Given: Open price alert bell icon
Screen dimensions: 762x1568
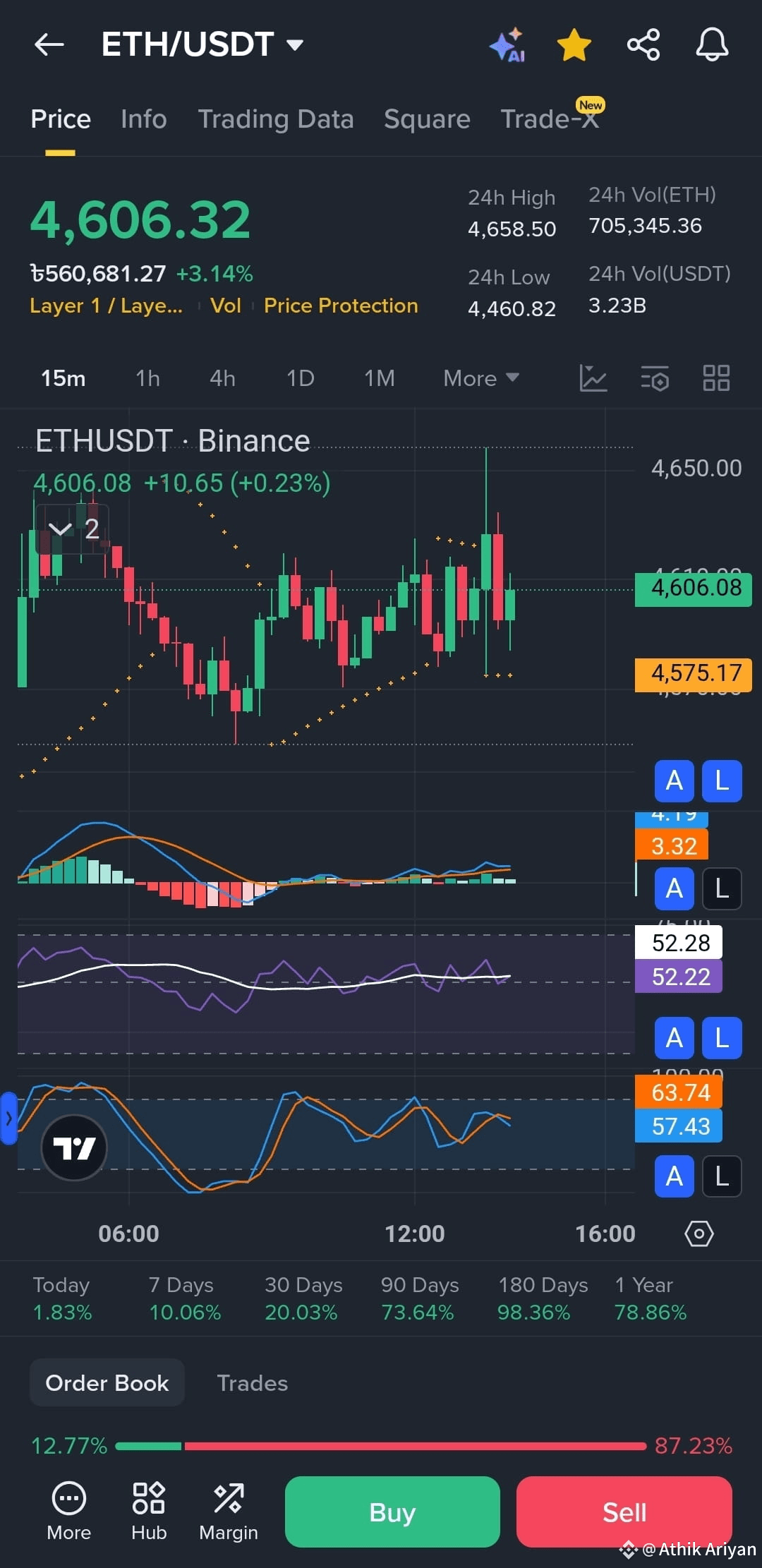Looking at the screenshot, I should click(712, 45).
